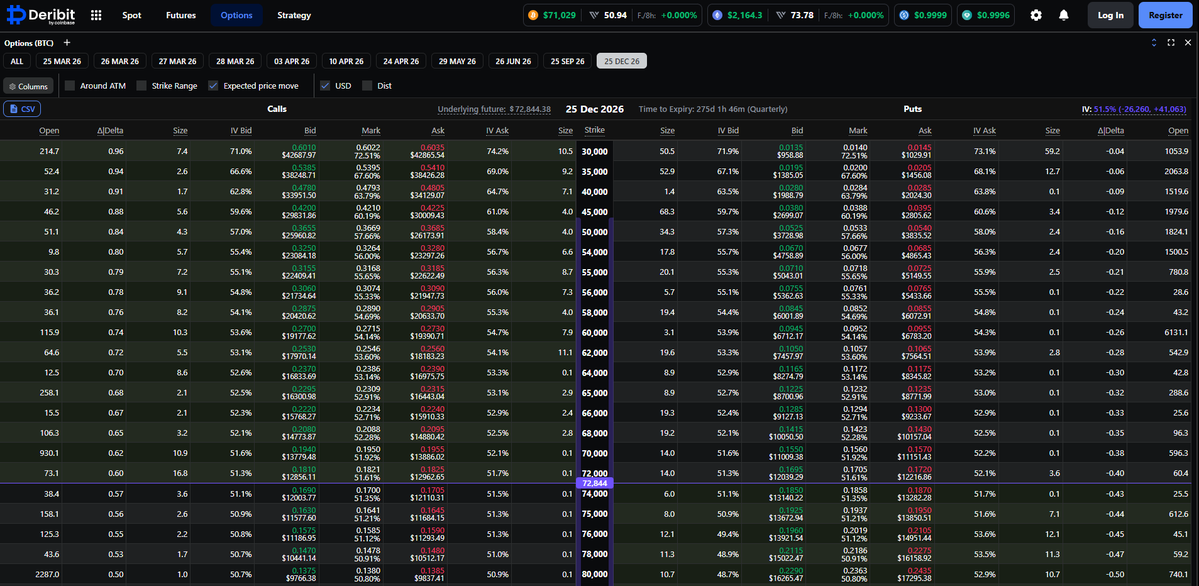Screen dimensions: 1199x586
Task: Close the Options (BTC) panel
Action: (x=1188, y=43)
